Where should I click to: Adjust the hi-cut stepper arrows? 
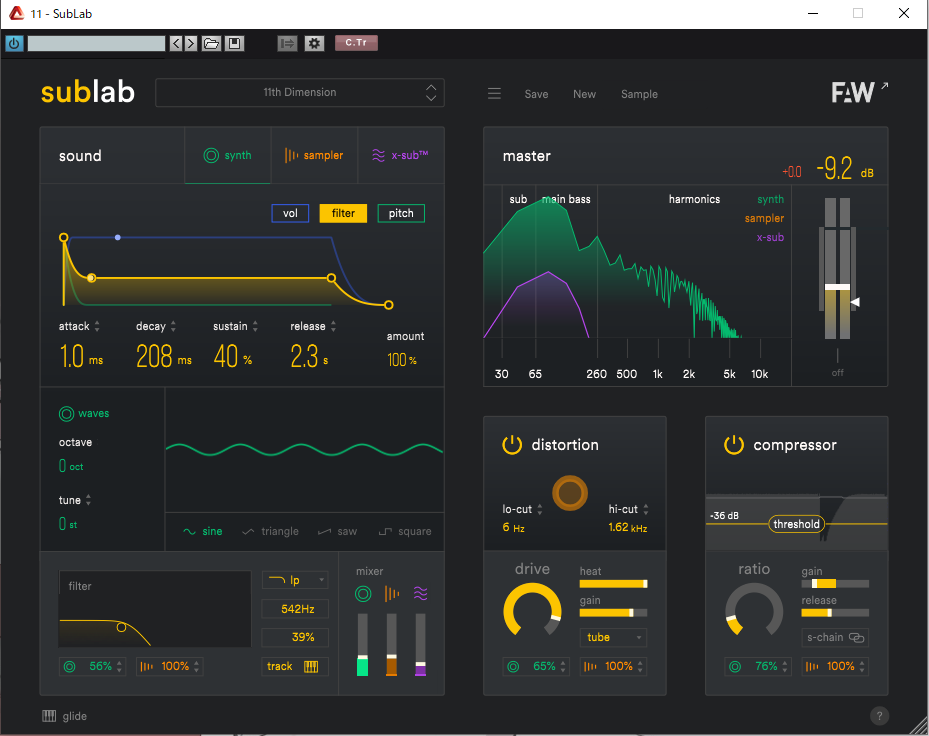pyautogui.click(x=646, y=509)
